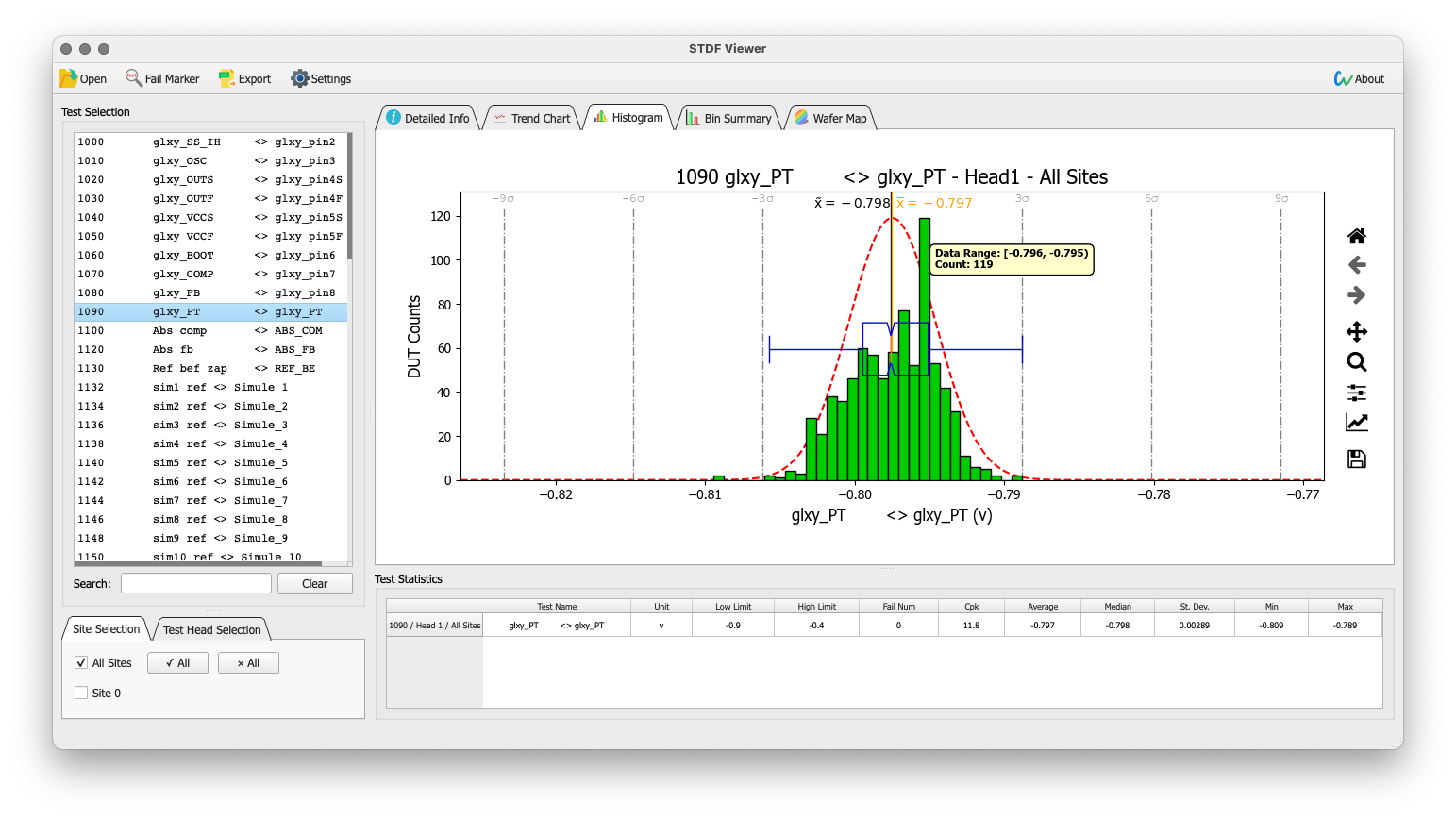Clear the search field

315,584
